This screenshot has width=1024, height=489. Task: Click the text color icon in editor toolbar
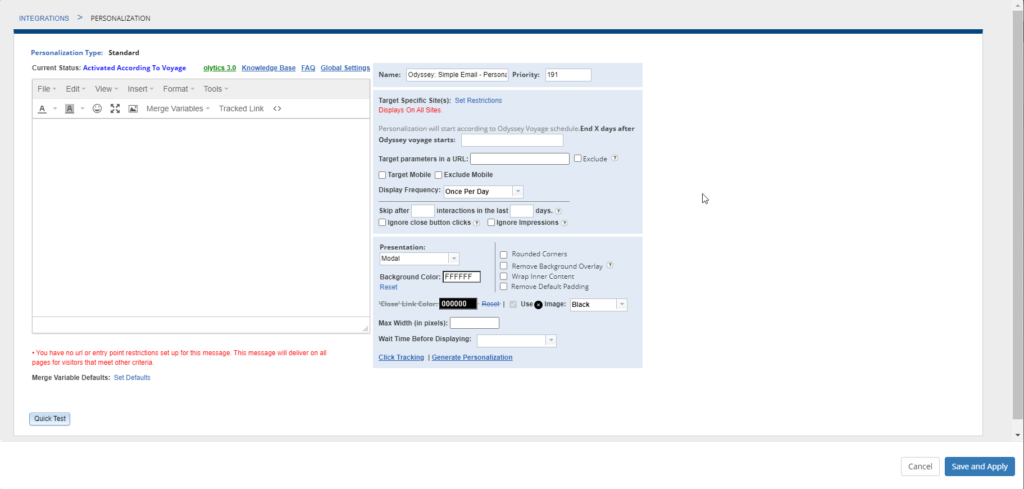pyautogui.click(x=42, y=108)
